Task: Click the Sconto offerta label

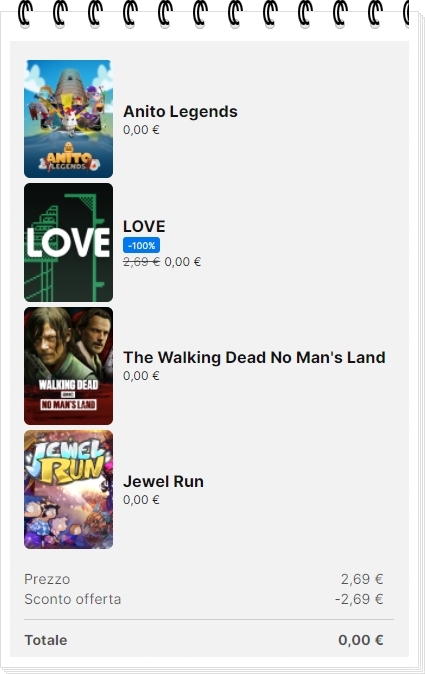Action: click(x=73, y=599)
